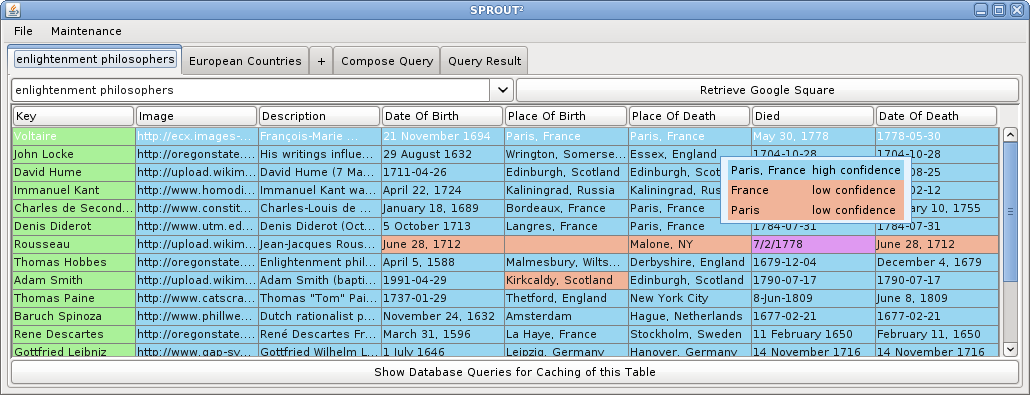This screenshot has width=1030, height=395.
Task: Click the 'La Haye, France' cell
Action: [x=566, y=334]
